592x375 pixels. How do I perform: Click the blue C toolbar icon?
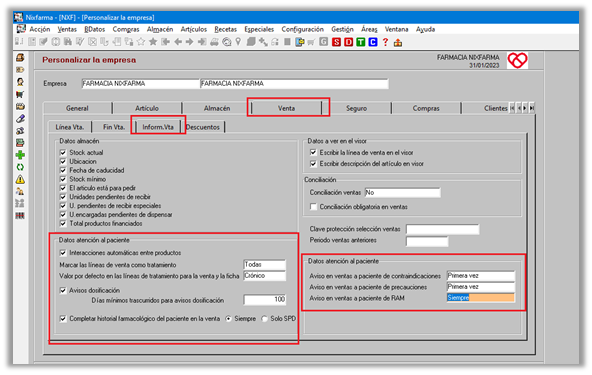click(373, 42)
